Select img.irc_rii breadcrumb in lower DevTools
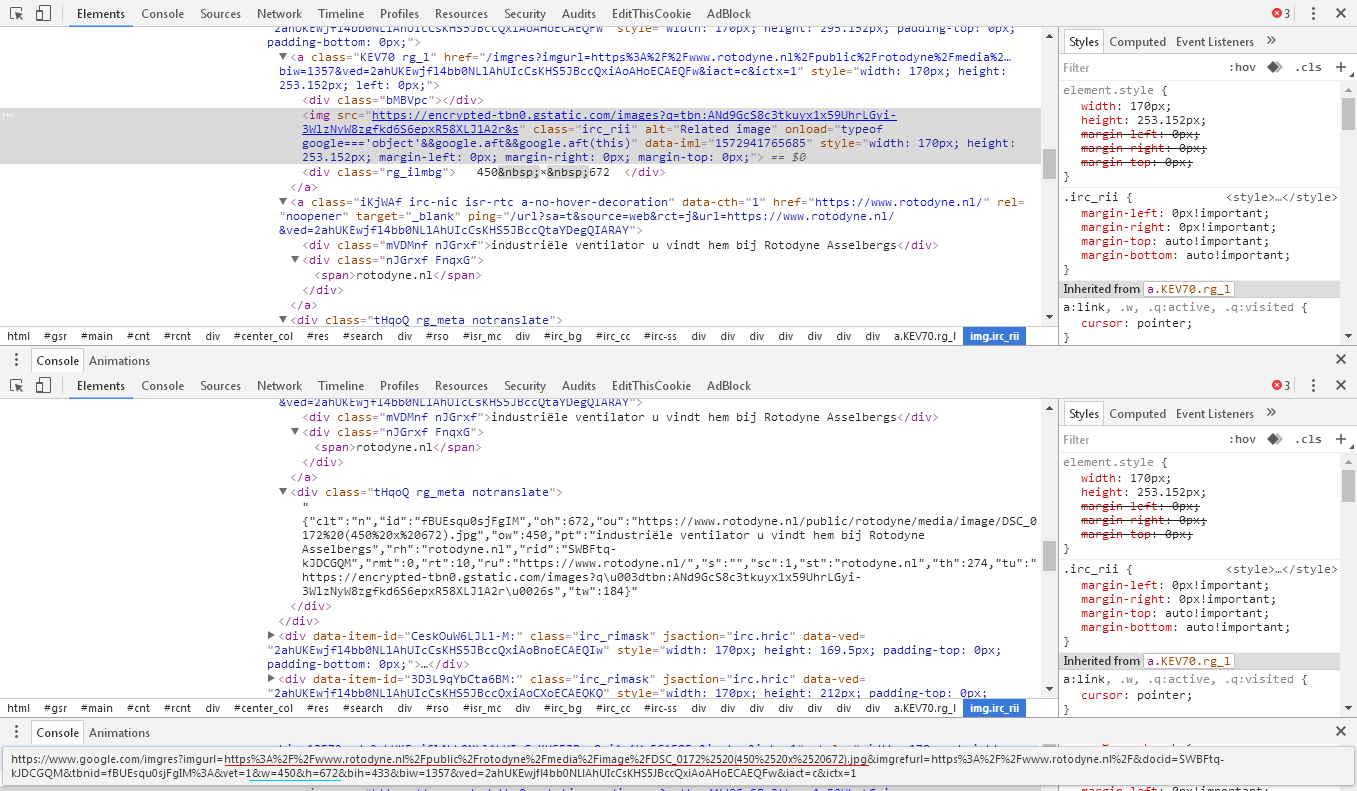1357x791 pixels. pos(995,708)
